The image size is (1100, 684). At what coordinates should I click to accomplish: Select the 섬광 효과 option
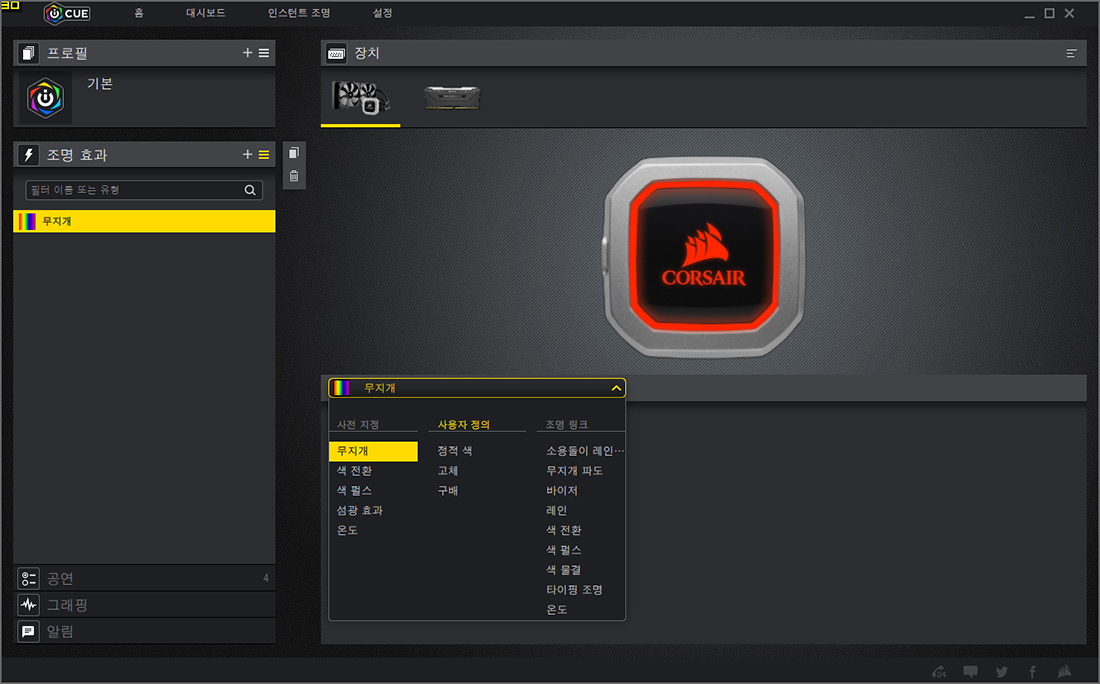pyautogui.click(x=359, y=510)
